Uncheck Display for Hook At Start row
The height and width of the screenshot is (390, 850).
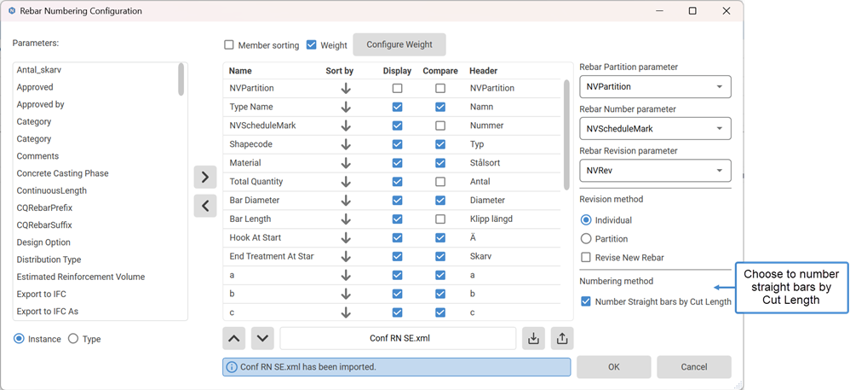point(397,238)
